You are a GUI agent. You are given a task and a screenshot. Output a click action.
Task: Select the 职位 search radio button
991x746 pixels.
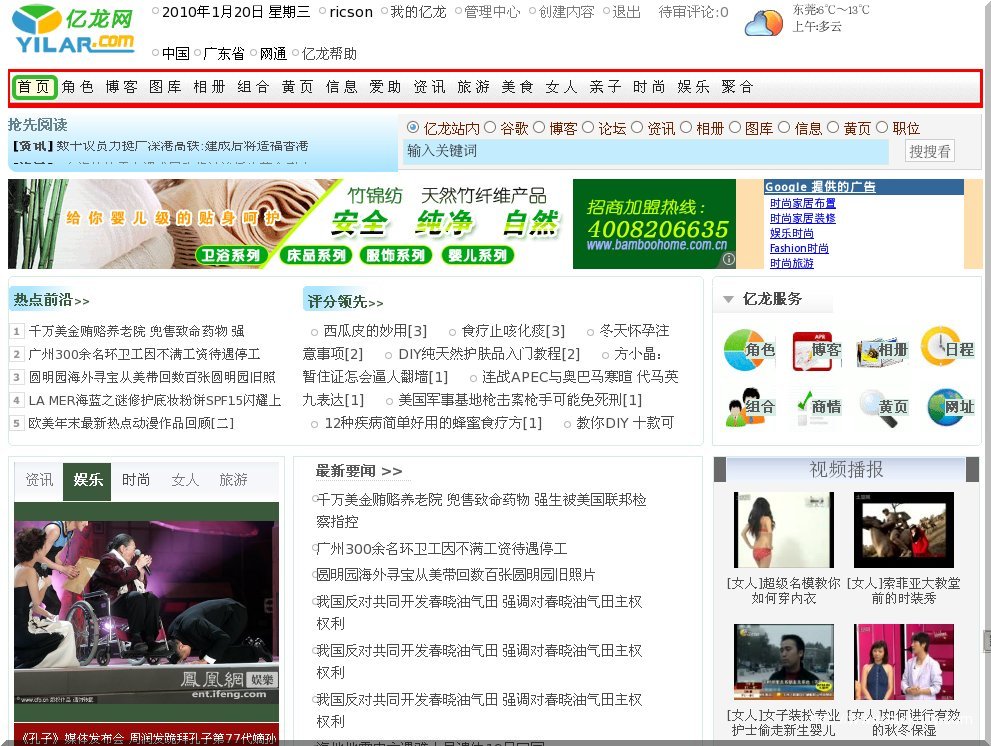[x=882, y=127]
